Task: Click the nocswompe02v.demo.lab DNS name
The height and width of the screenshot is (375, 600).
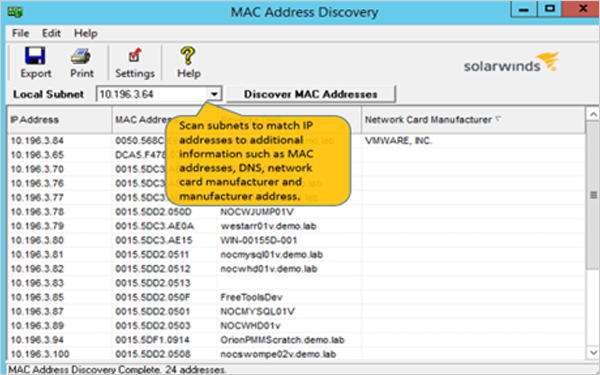Action: tap(278, 354)
